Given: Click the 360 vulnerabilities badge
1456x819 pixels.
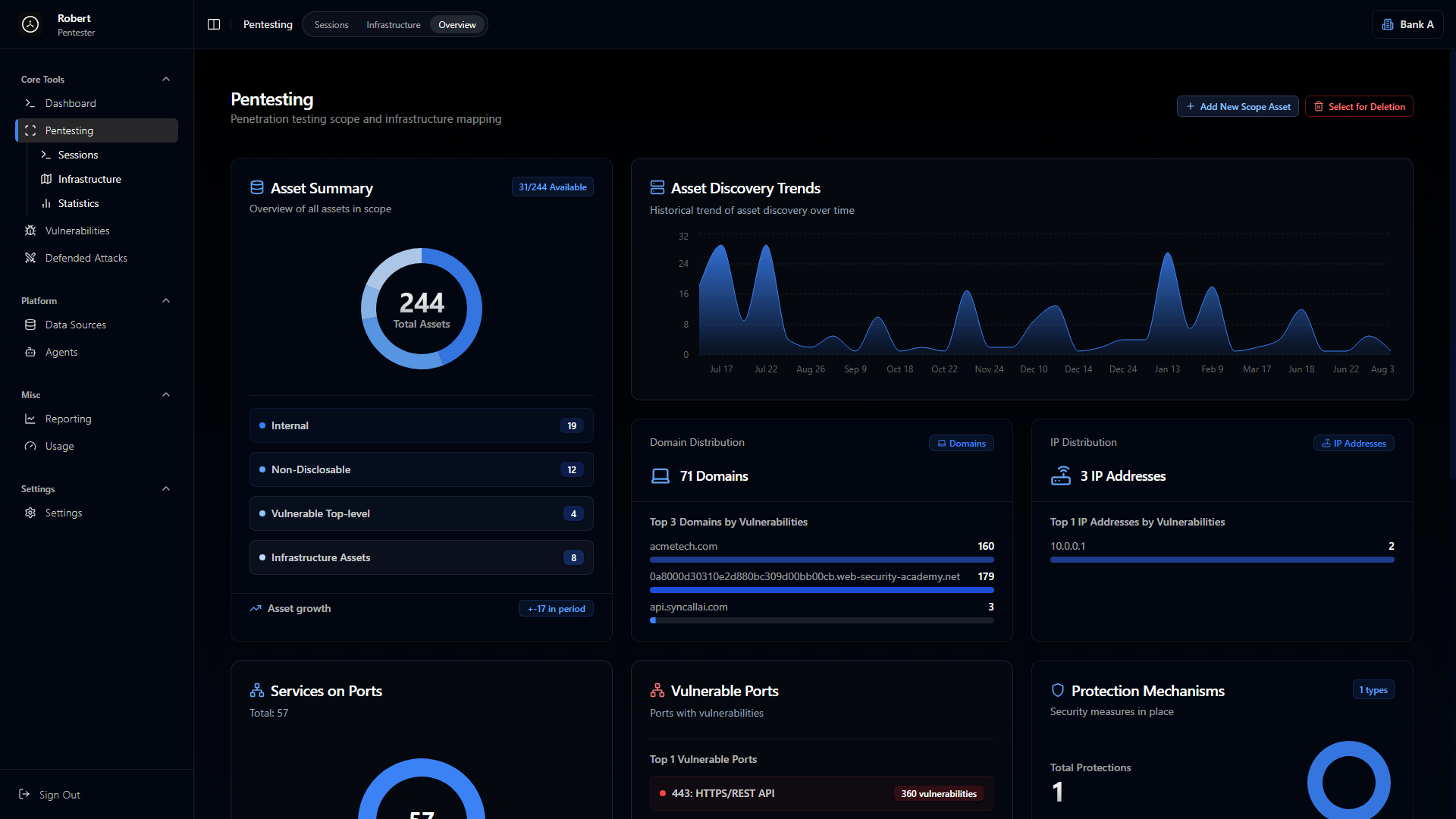Looking at the screenshot, I should pos(939,793).
